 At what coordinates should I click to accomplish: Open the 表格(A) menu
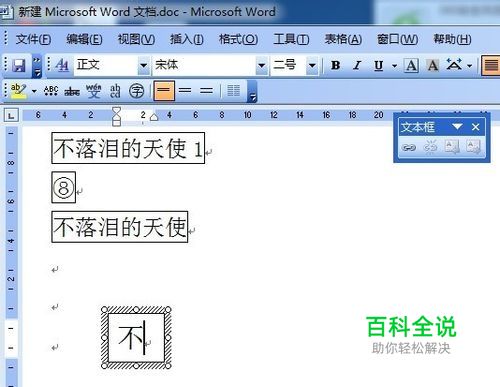coord(343,39)
